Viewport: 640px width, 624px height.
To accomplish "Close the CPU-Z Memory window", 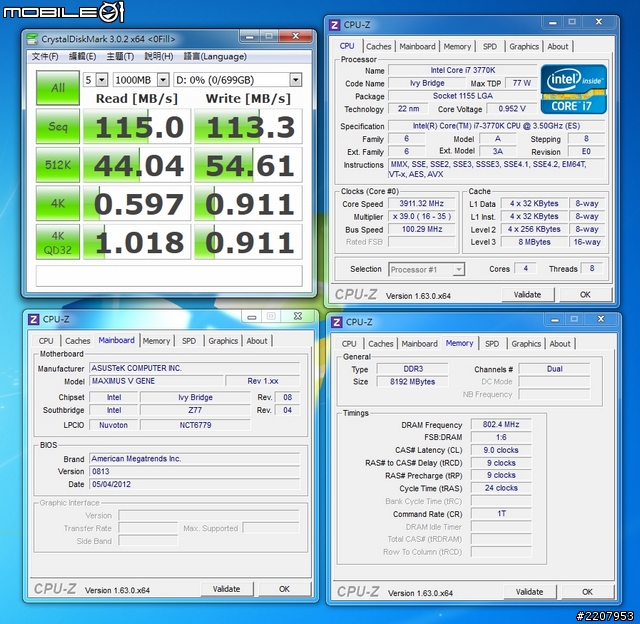I will pyautogui.click(x=601, y=319).
